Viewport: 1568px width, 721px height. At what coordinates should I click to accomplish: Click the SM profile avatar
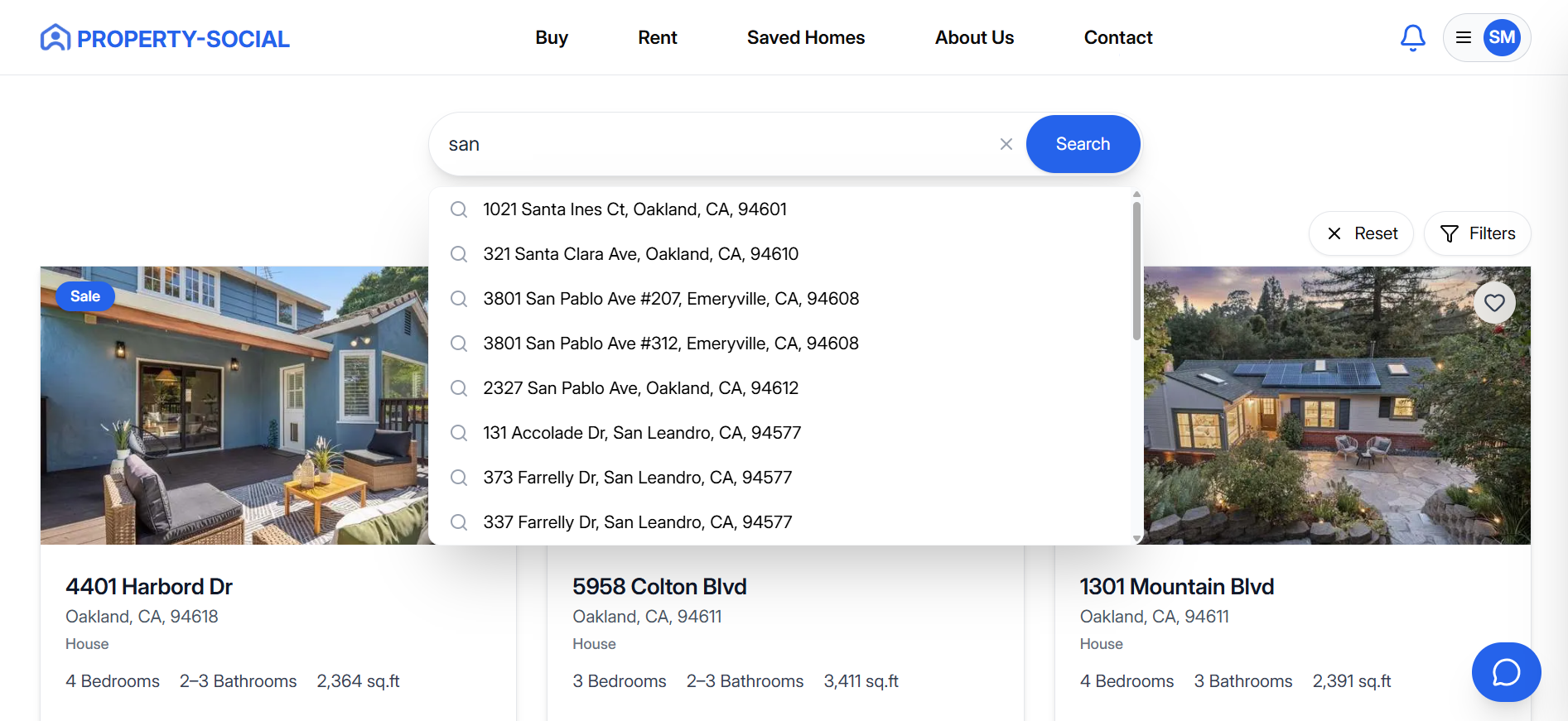[1501, 38]
